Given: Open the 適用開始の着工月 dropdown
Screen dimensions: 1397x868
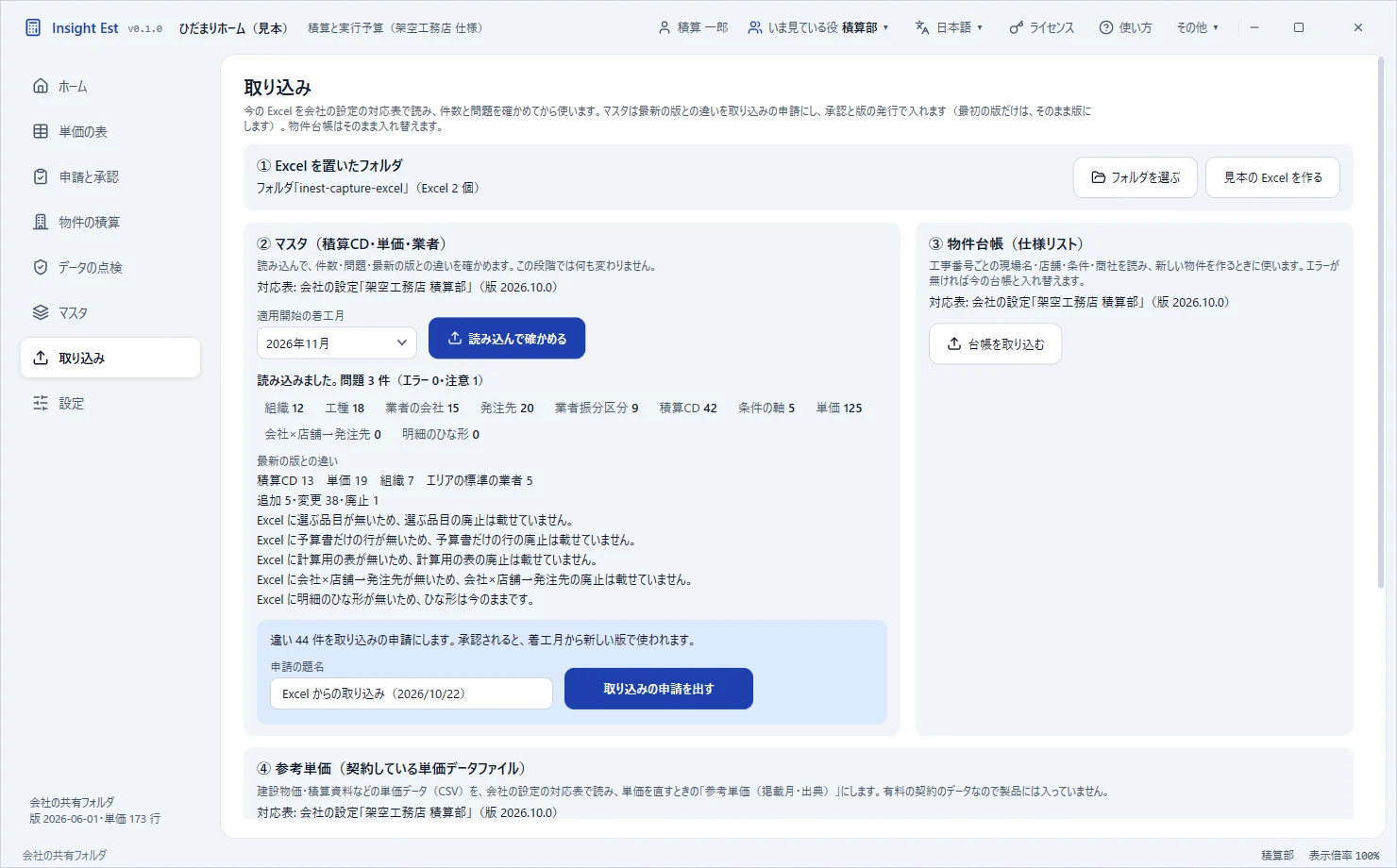Looking at the screenshot, I should 337,342.
